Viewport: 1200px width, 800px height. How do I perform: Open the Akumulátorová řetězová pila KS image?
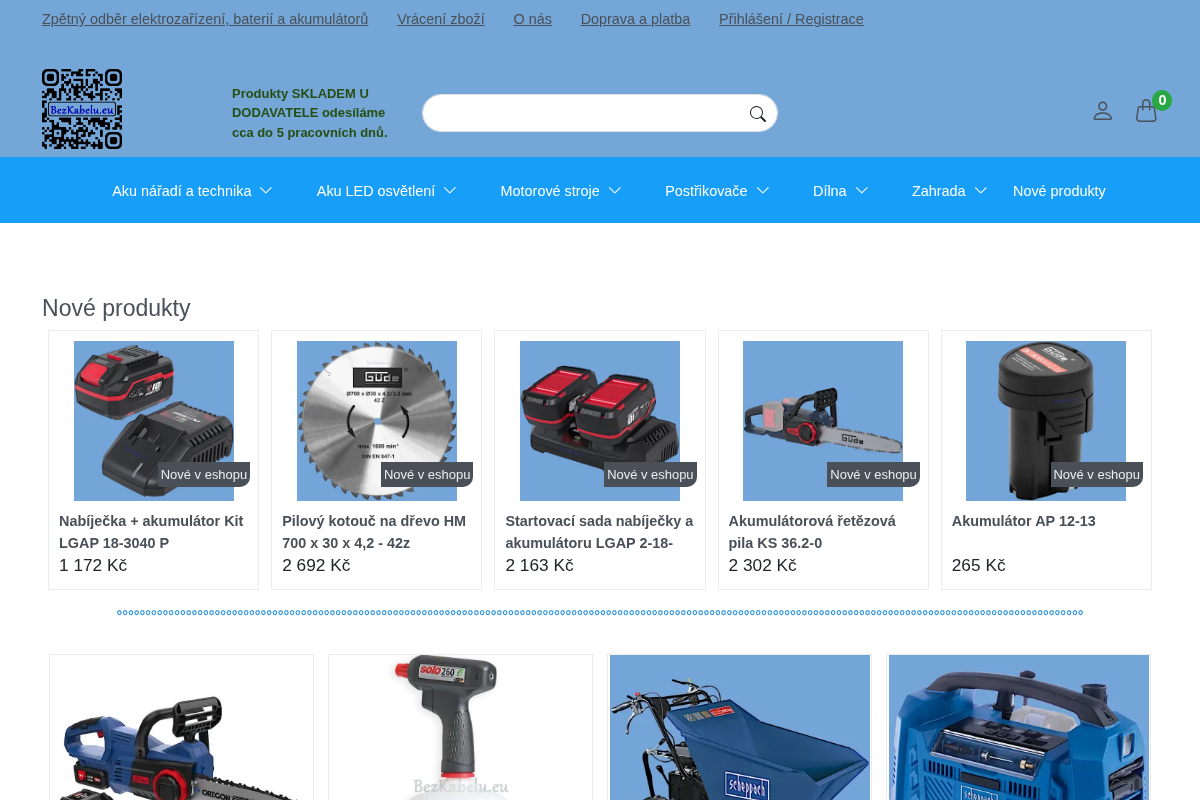point(823,421)
